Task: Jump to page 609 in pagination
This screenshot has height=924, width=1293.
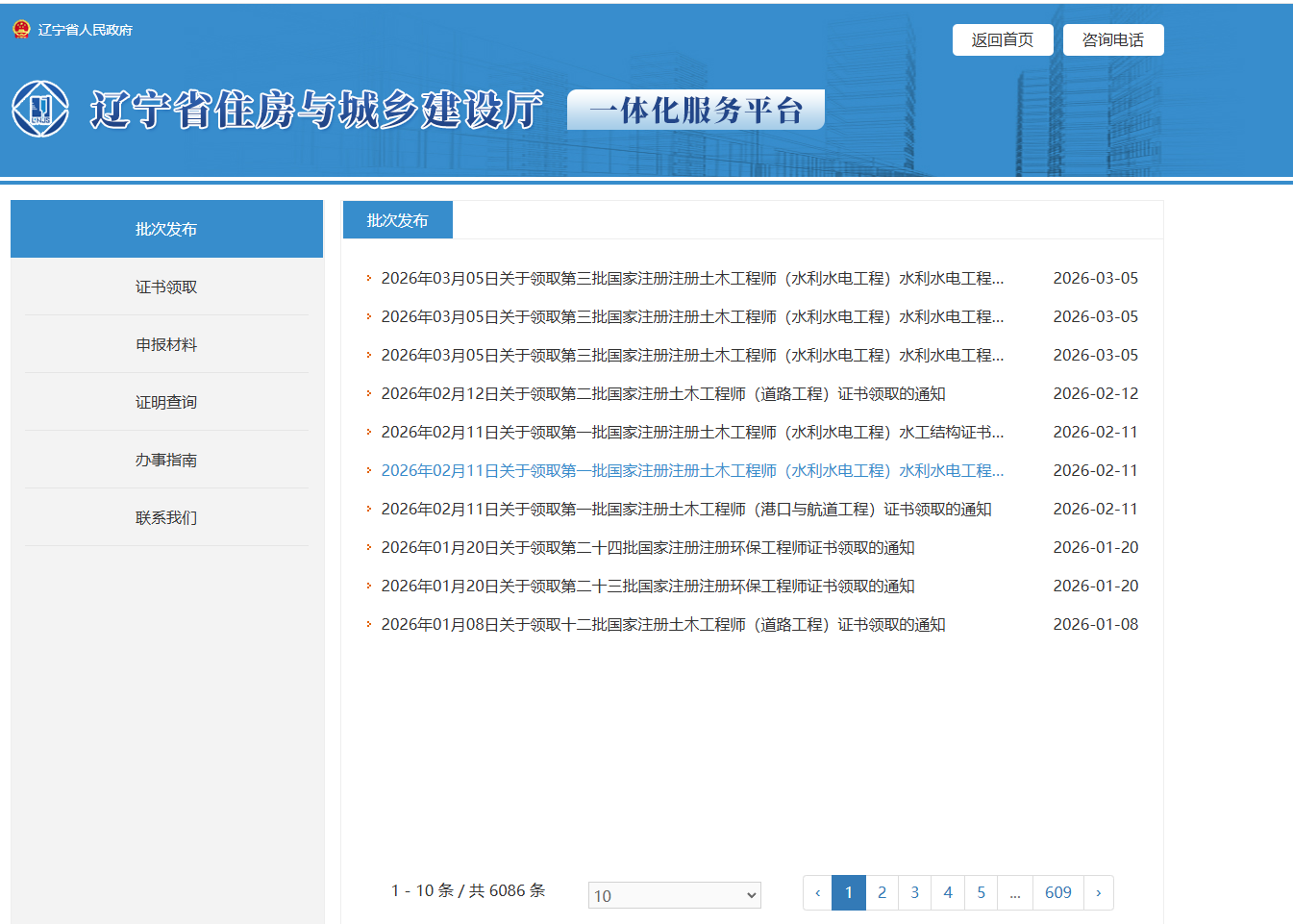Action: (1057, 892)
